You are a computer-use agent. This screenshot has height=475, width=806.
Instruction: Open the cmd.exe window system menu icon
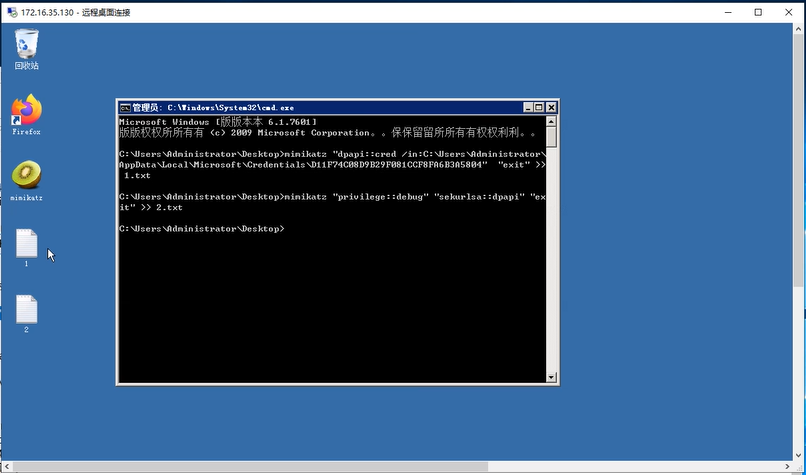pyautogui.click(x=125, y=107)
